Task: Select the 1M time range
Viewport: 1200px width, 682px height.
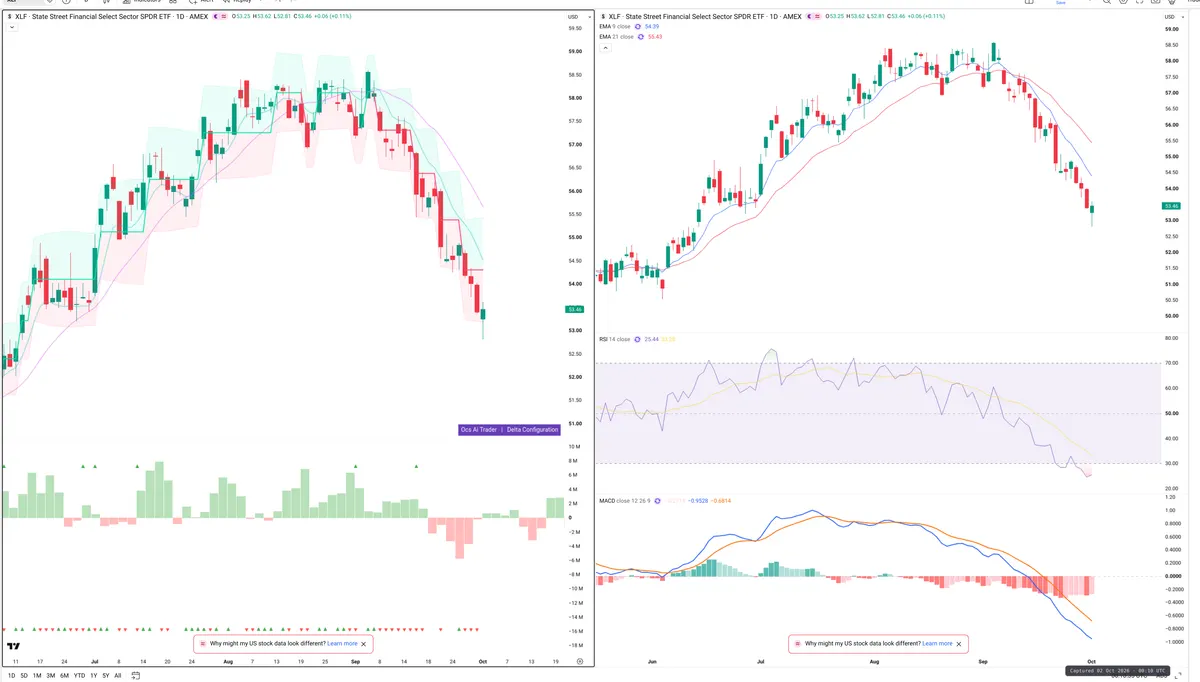Action: pyautogui.click(x=37, y=676)
